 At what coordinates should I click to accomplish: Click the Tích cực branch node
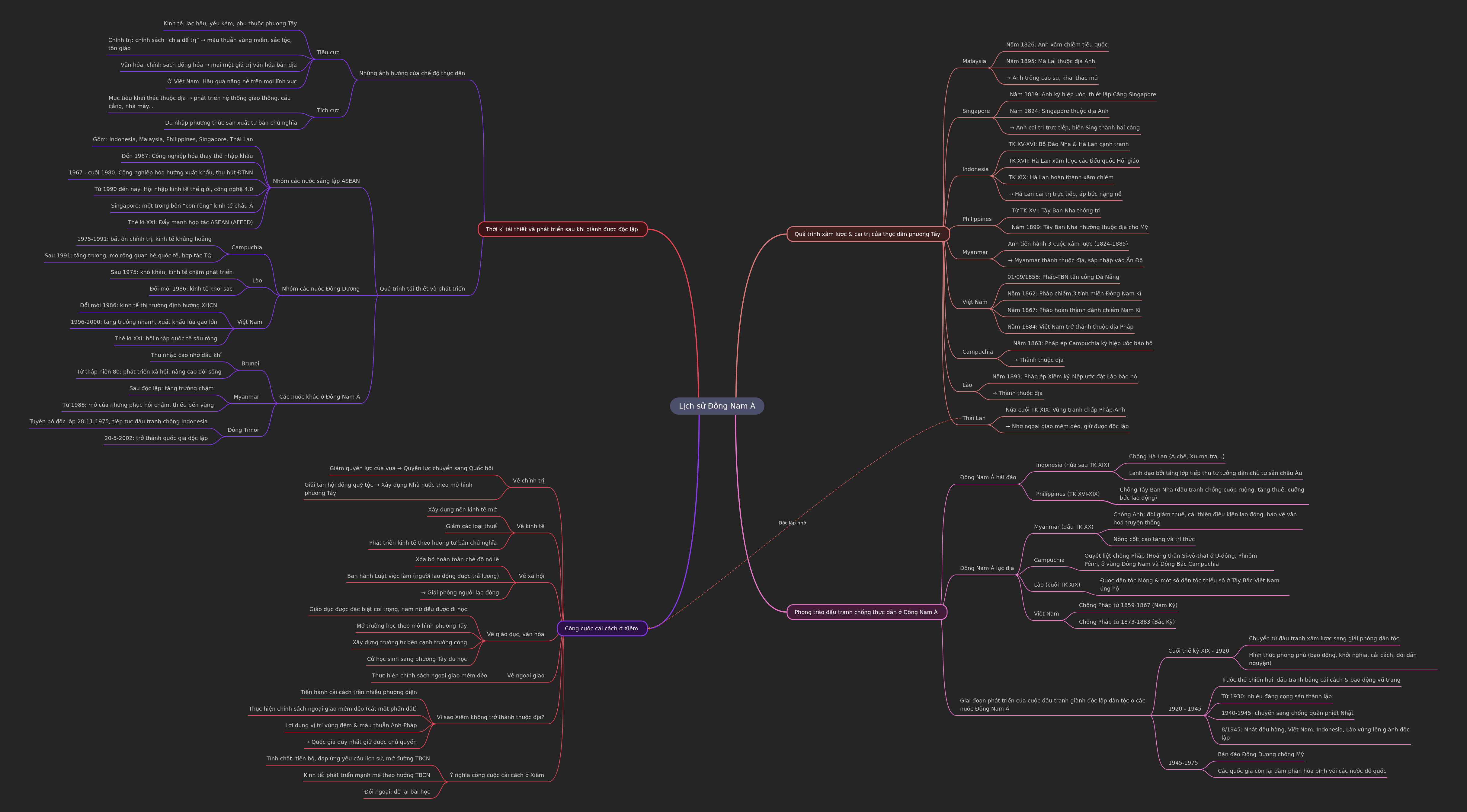click(328, 110)
